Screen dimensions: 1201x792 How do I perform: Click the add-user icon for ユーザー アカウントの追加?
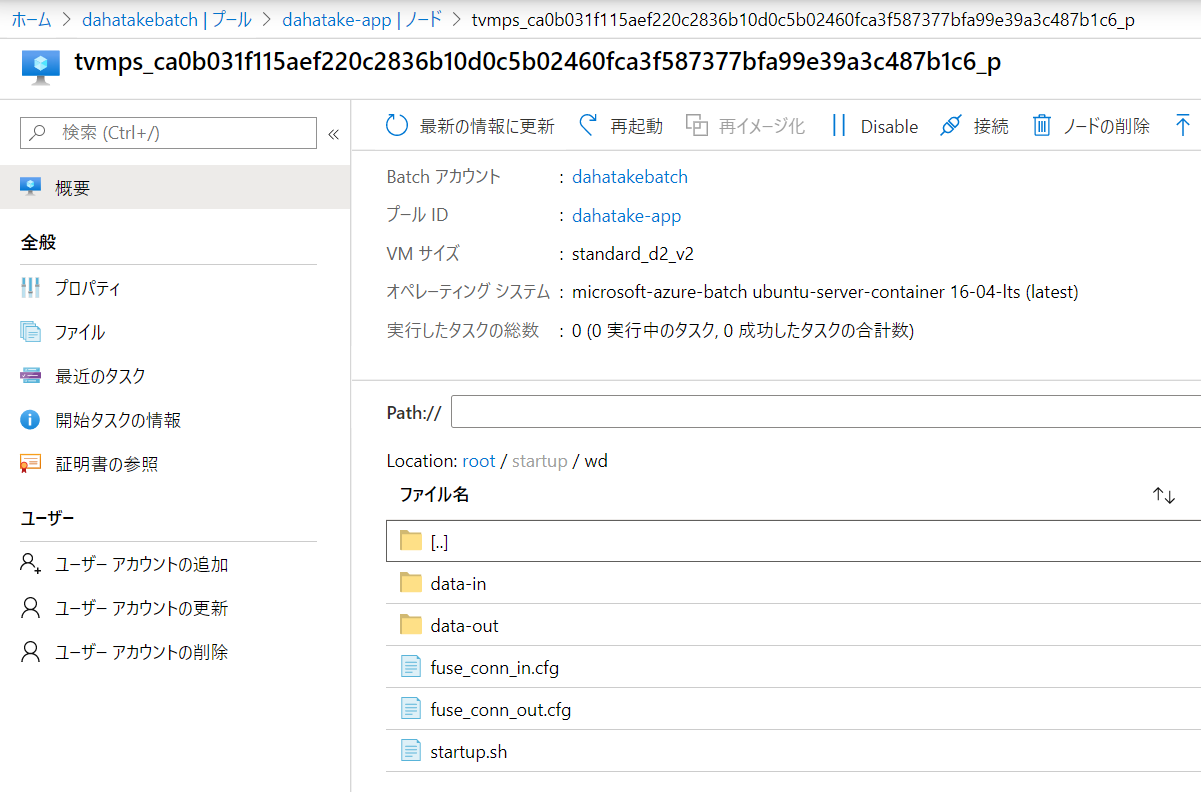click(x=31, y=564)
